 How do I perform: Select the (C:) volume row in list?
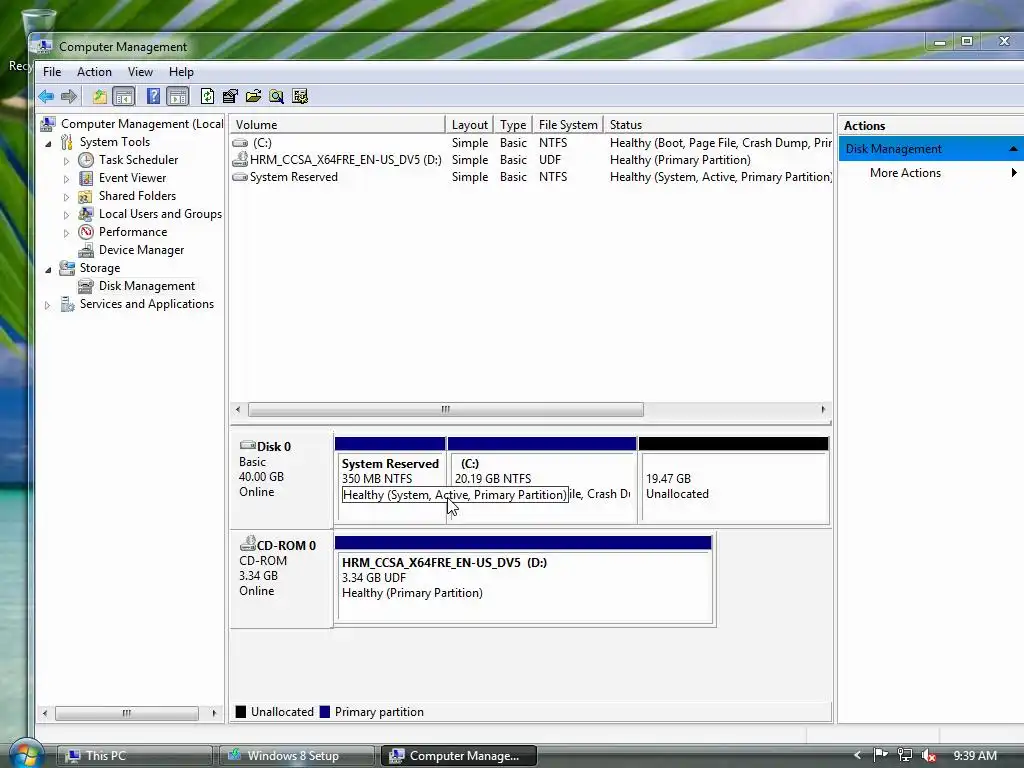[531, 143]
